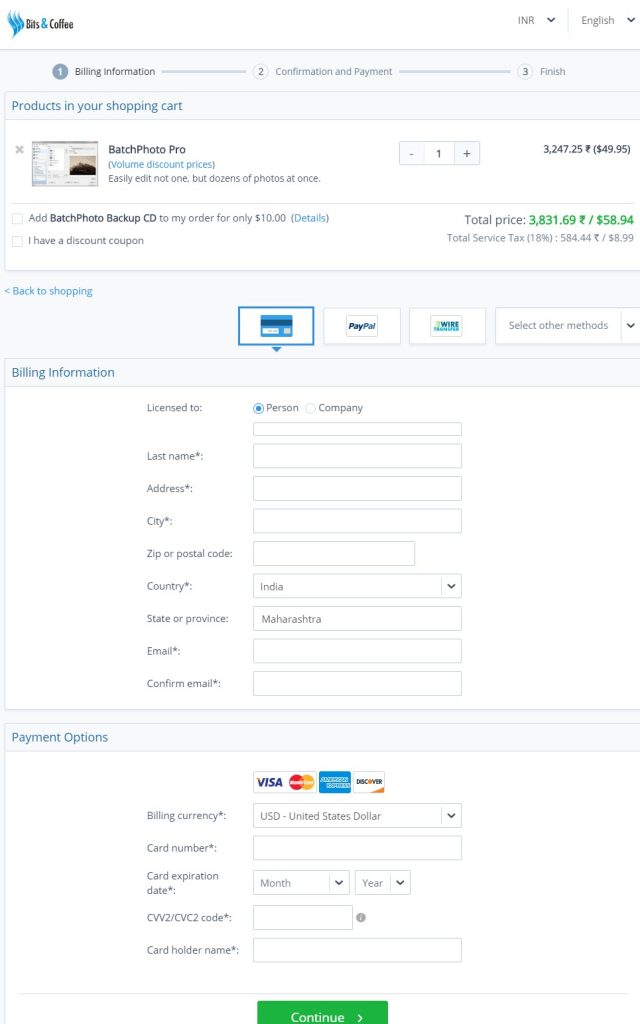Focus the Zip or postal code field
The width and height of the screenshot is (640, 1024).
tap(334, 553)
